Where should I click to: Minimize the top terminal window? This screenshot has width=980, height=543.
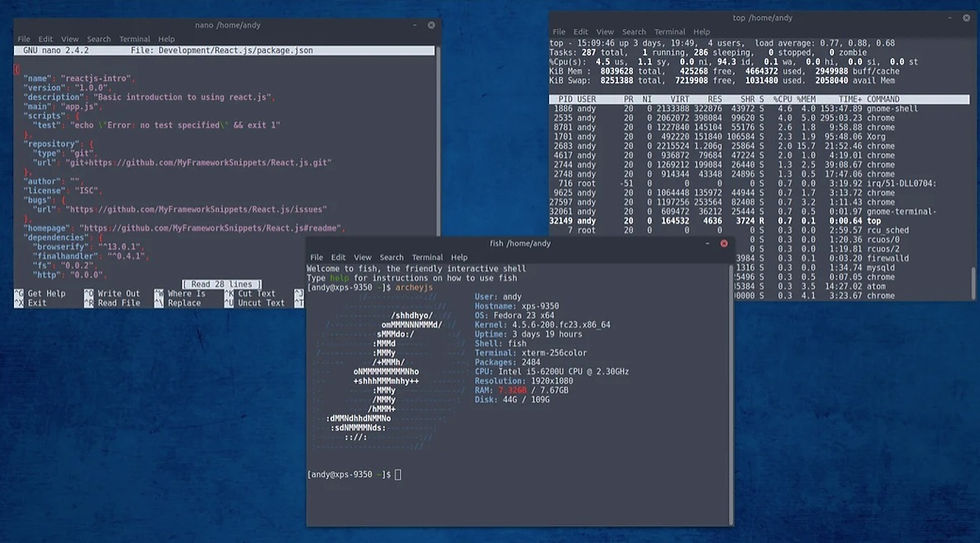coord(949,17)
